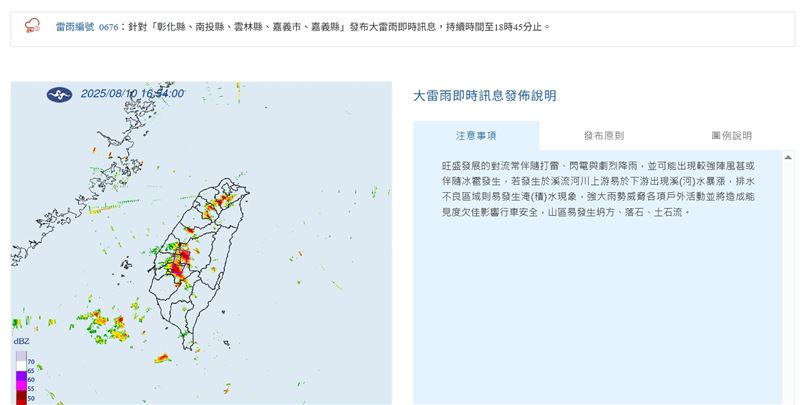The width and height of the screenshot is (800, 405).
Task: Switch to the 發布原則 tab
Action: pyautogui.click(x=604, y=136)
